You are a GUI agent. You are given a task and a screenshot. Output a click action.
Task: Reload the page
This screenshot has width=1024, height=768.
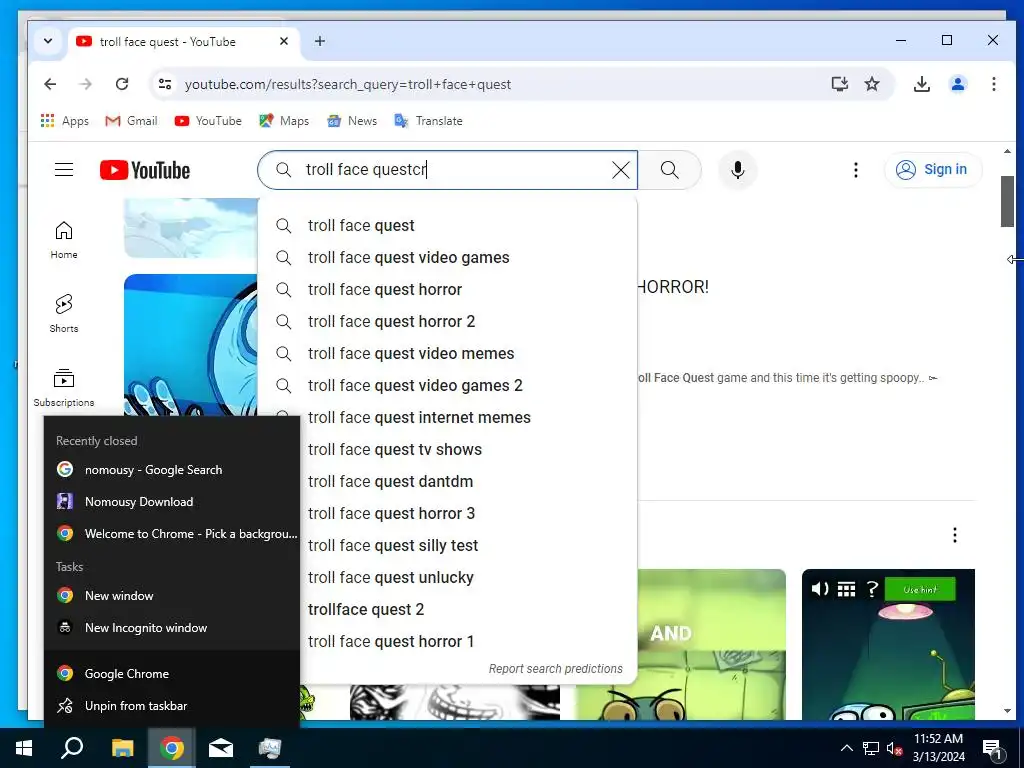pos(121,84)
